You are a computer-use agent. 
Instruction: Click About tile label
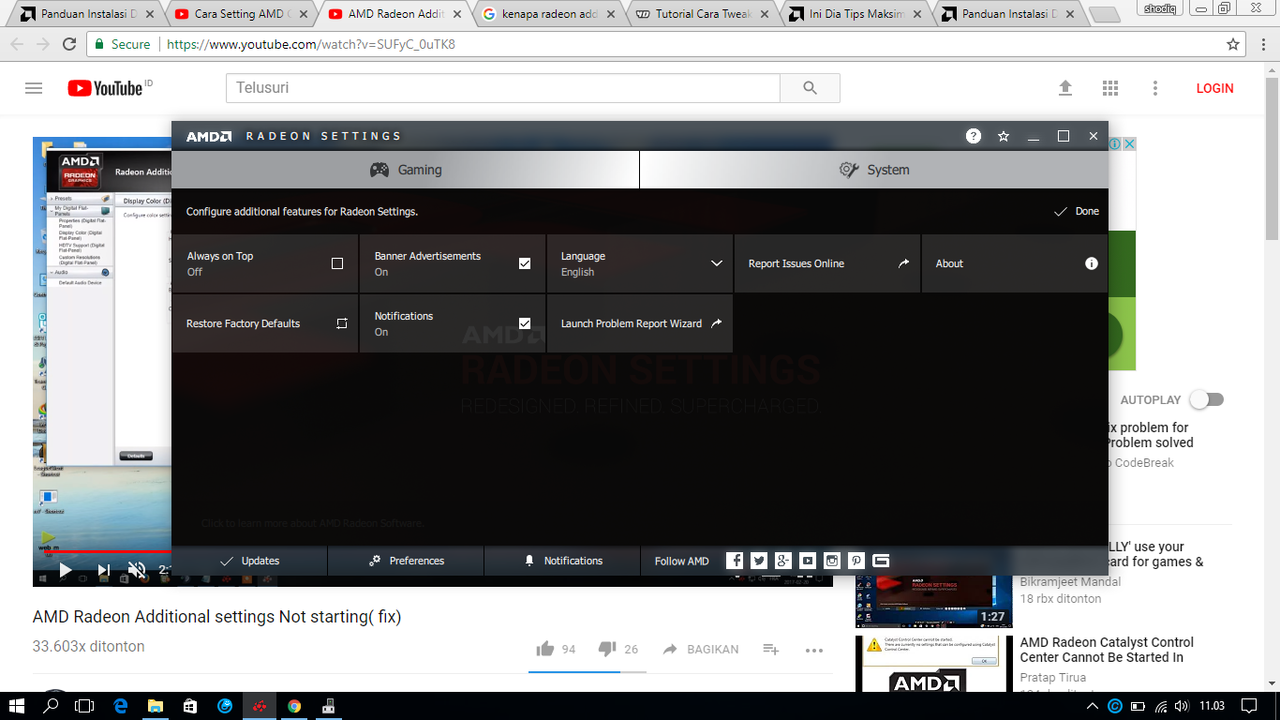949,264
